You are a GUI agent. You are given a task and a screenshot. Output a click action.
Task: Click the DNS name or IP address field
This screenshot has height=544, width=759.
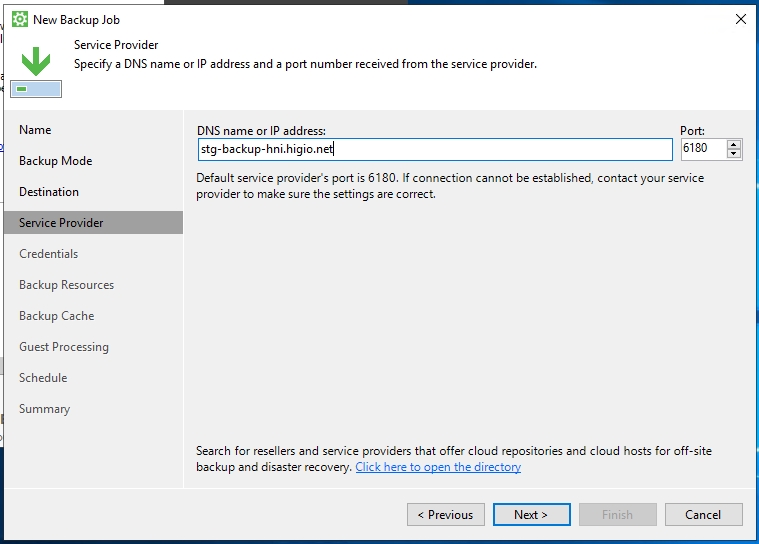434,149
